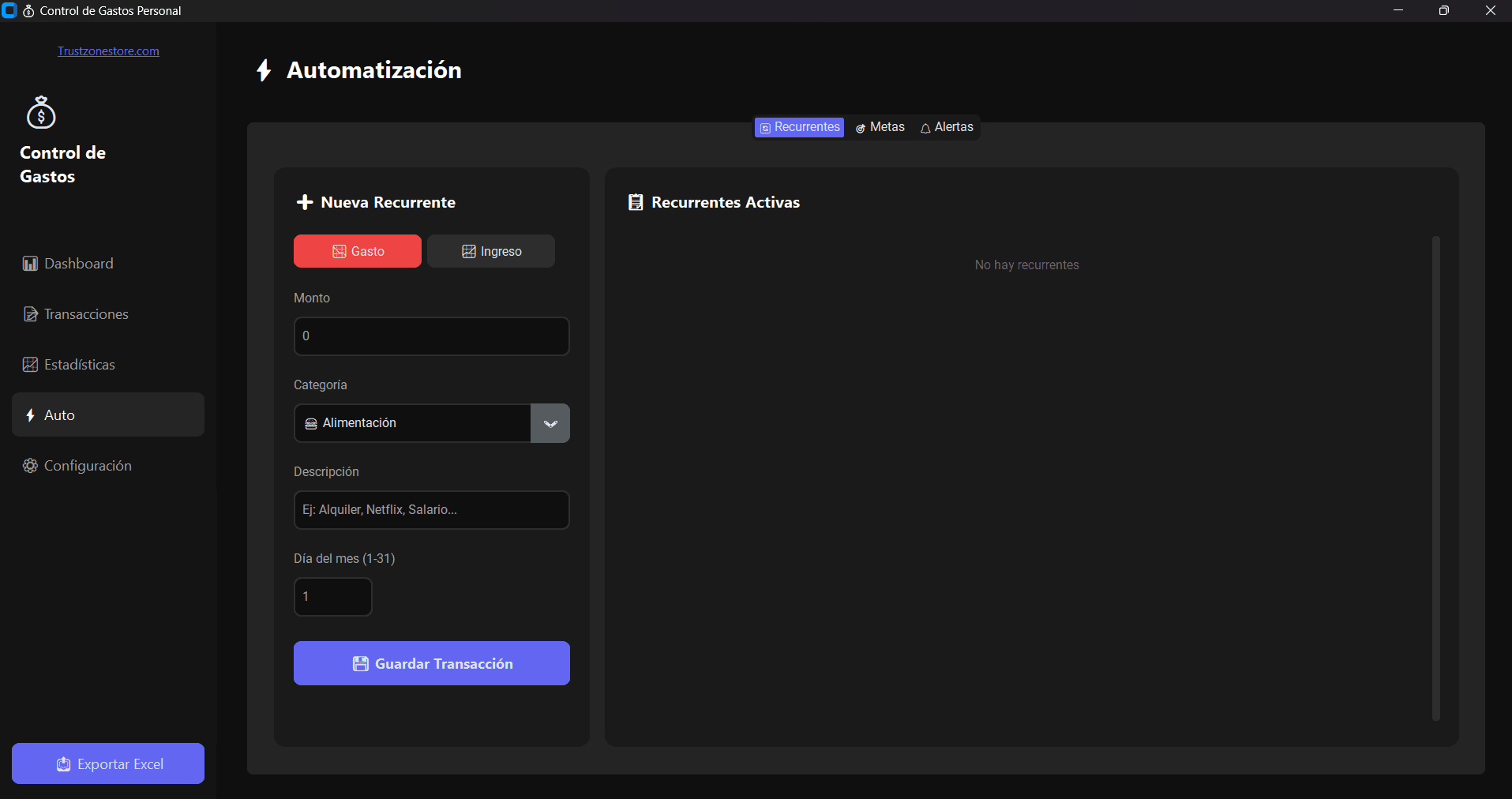Click the "No hay recurrentes" text
This screenshot has width=1512, height=799.
(x=1026, y=265)
